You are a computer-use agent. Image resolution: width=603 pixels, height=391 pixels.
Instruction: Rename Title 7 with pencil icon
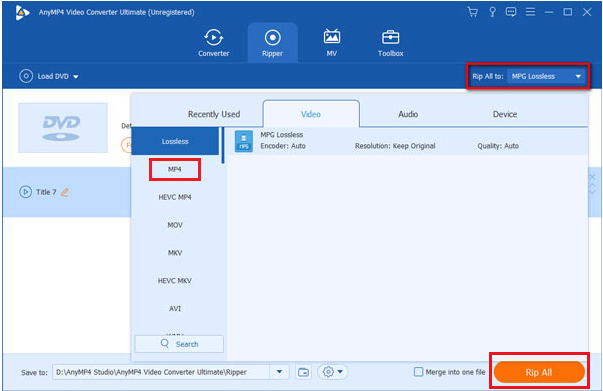pyautogui.click(x=65, y=192)
